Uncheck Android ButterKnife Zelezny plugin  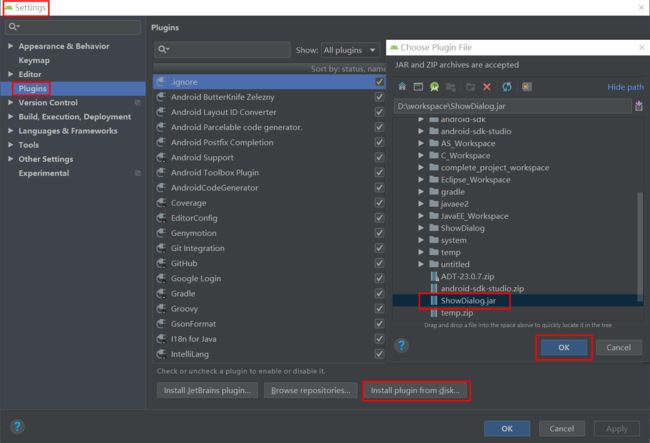click(x=379, y=97)
